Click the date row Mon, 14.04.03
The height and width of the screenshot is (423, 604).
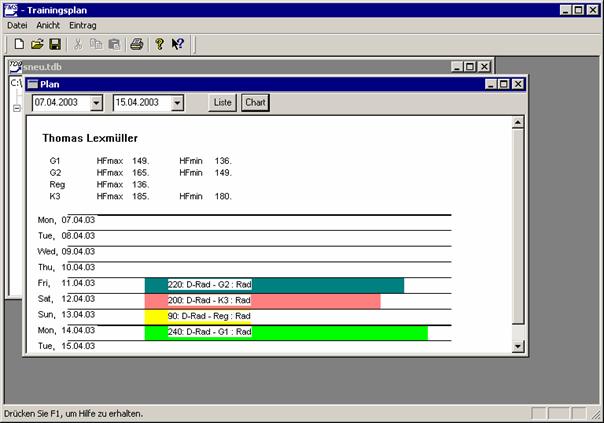tap(66, 331)
